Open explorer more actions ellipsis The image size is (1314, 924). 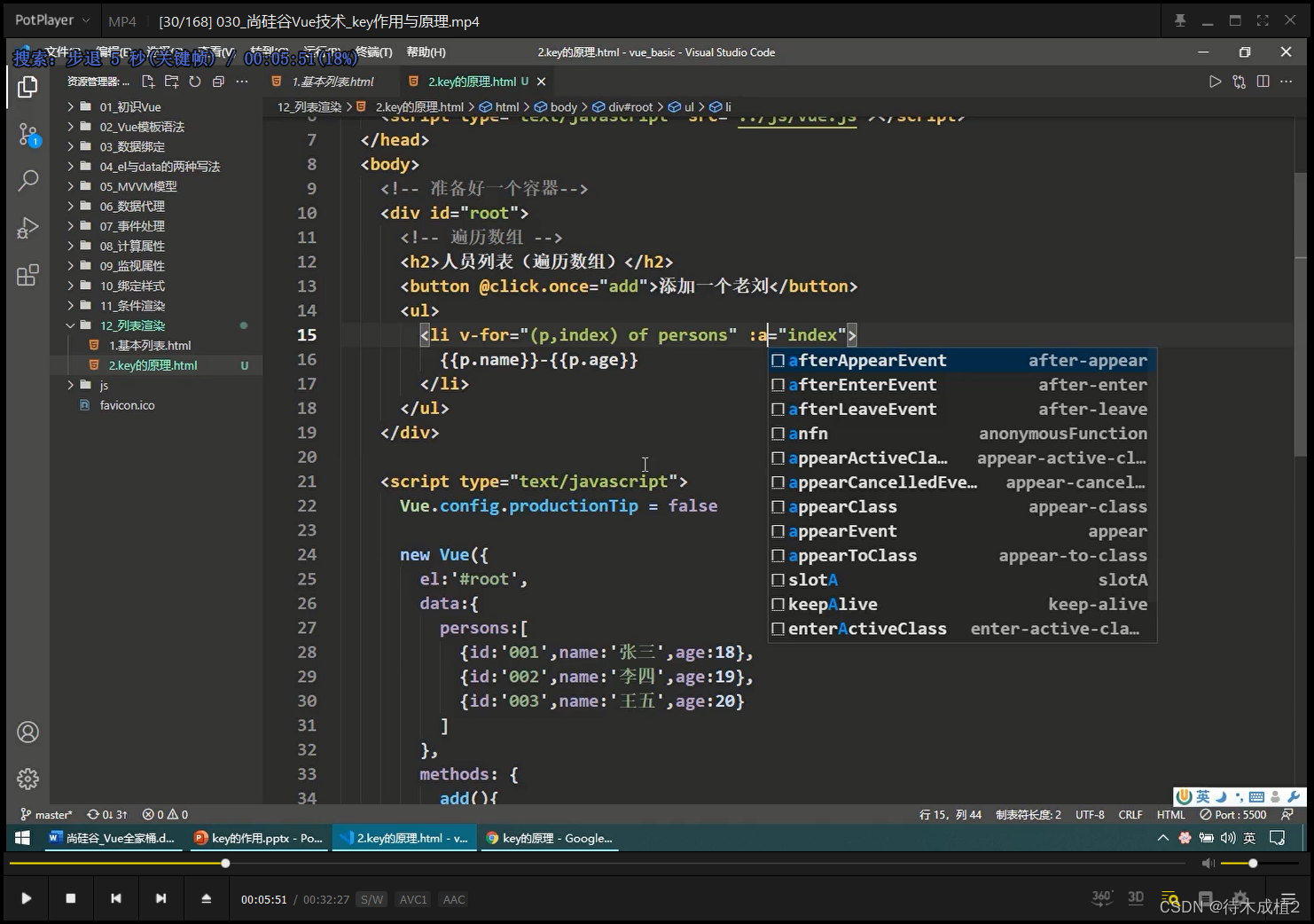coord(241,82)
